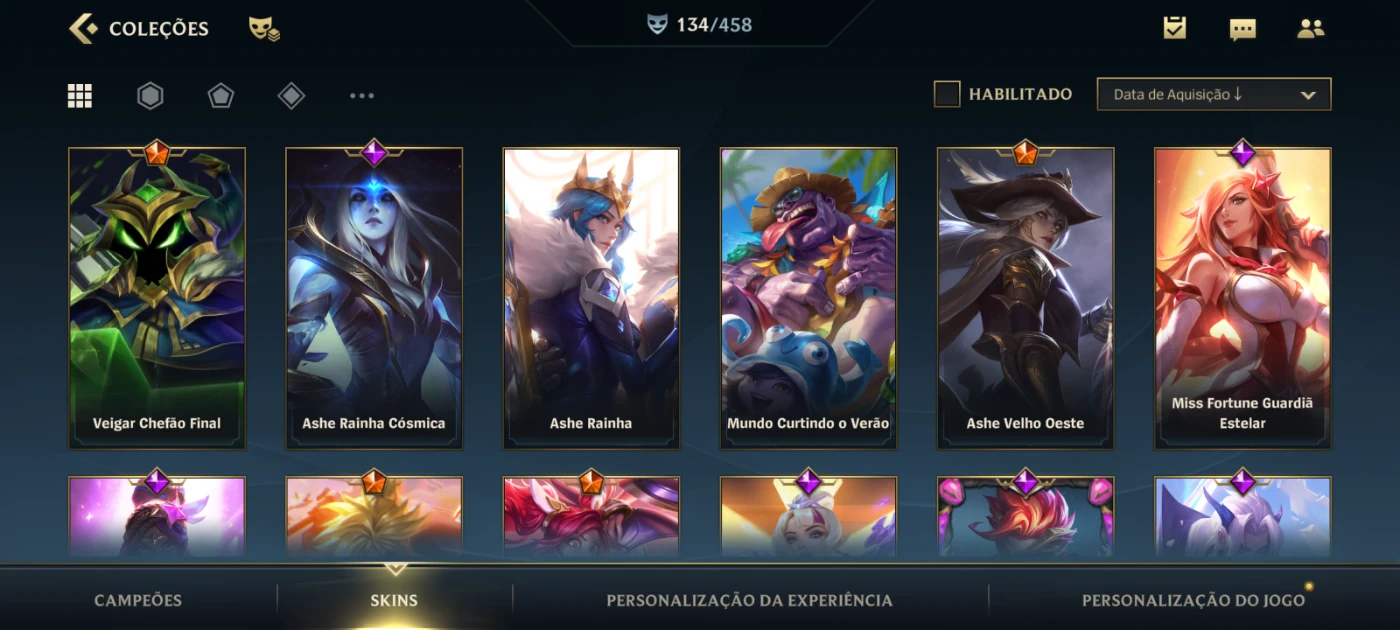Open the three-dots more filters icon
The height and width of the screenshot is (630, 1400).
tap(362, 96)
